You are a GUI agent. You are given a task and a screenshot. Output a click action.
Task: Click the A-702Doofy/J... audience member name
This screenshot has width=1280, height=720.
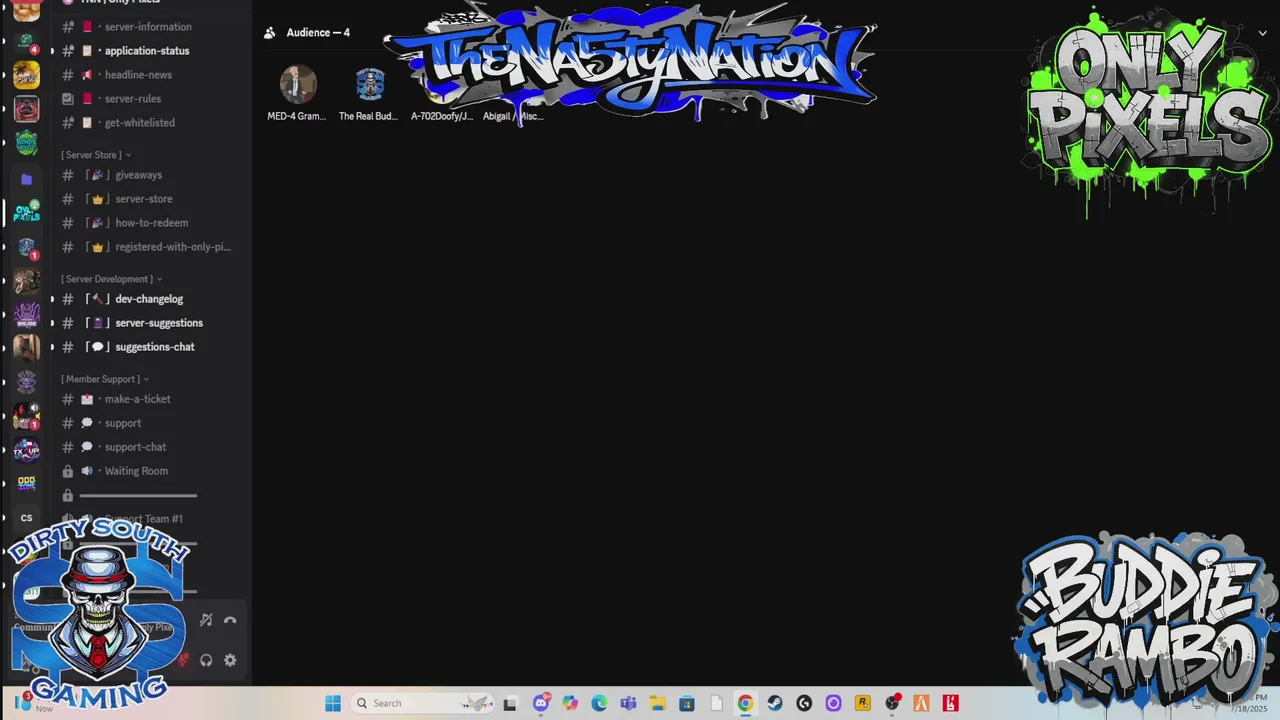[442, 116]
